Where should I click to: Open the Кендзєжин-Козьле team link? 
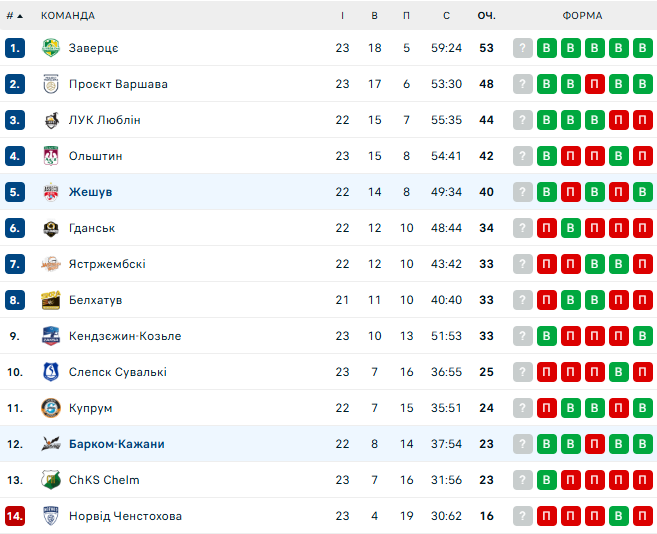(x=125, y=336)
